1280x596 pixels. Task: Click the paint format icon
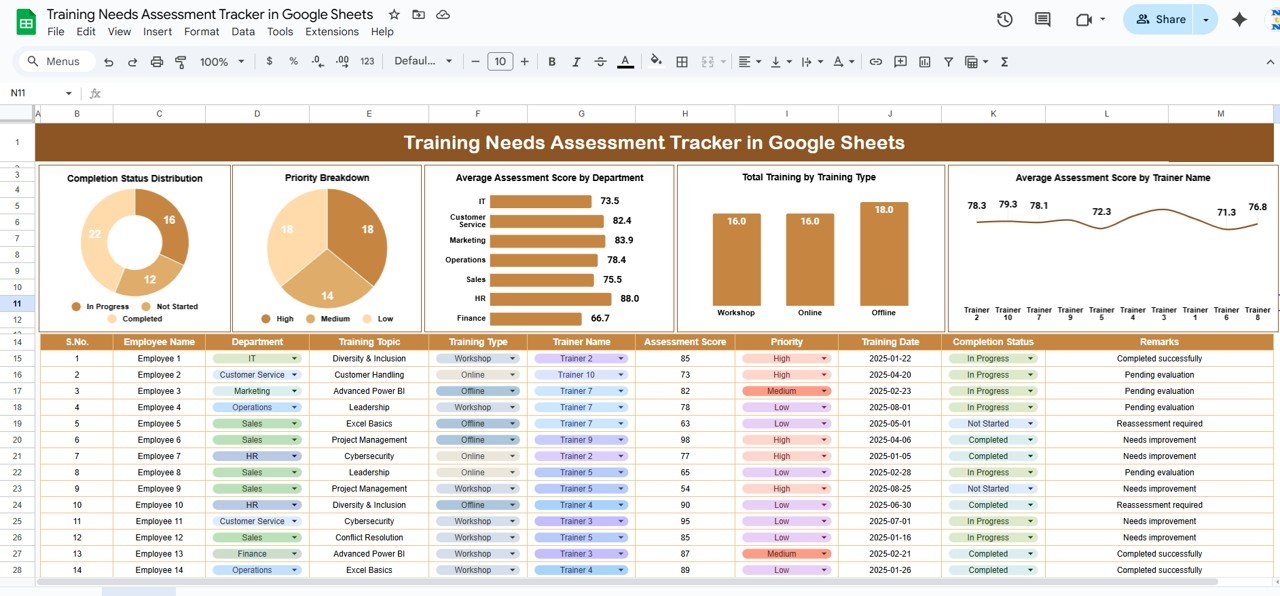(181, 62)
